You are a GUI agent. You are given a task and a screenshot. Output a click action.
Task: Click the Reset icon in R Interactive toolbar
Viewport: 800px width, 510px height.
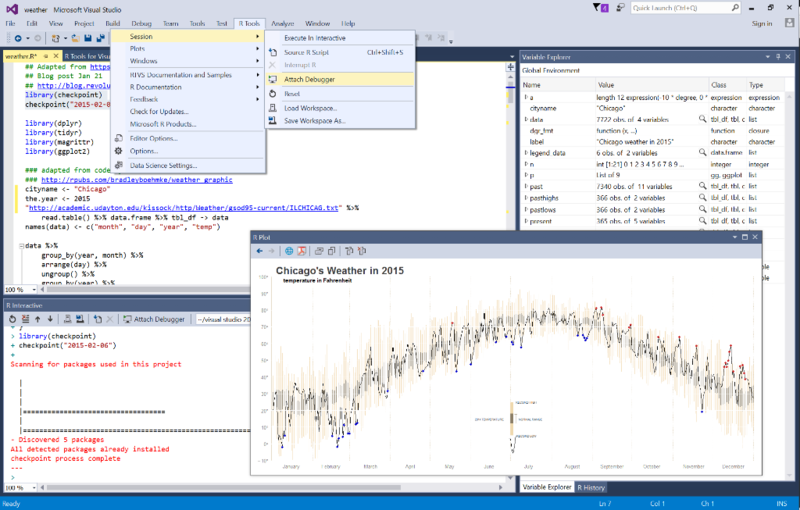(x=12, y=319)
